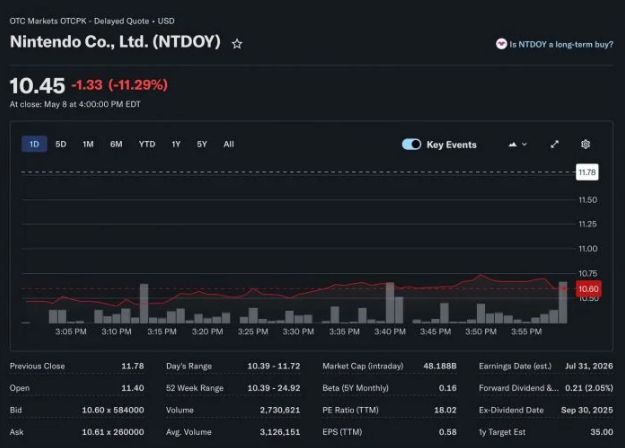Click the Open value 11.40

(133, 388)
